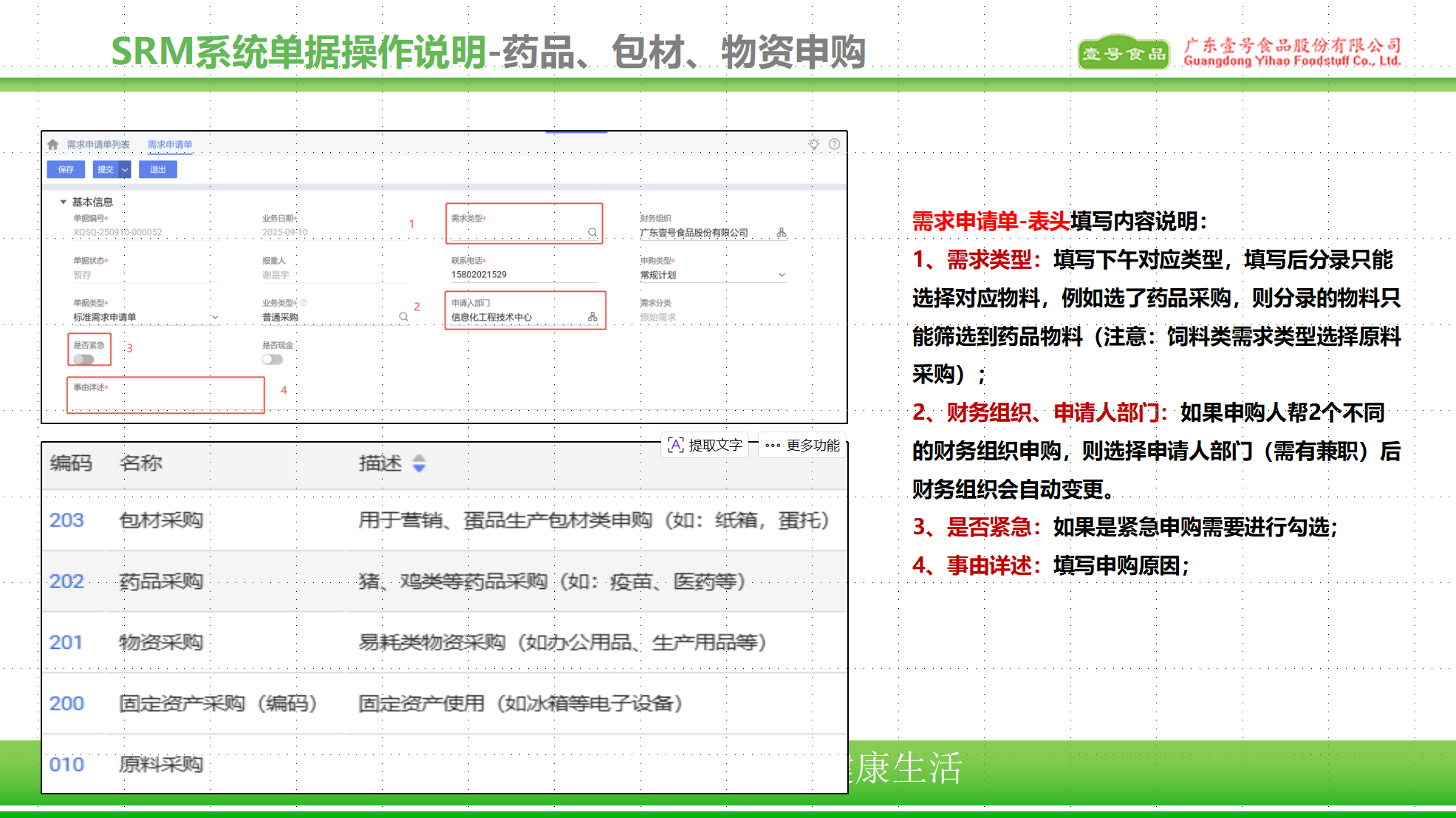Image resolution: width=1456 pixels, height=818 pixels.
Task: Toggle the 是否现金 switch
Action: [x=272, y=360]
